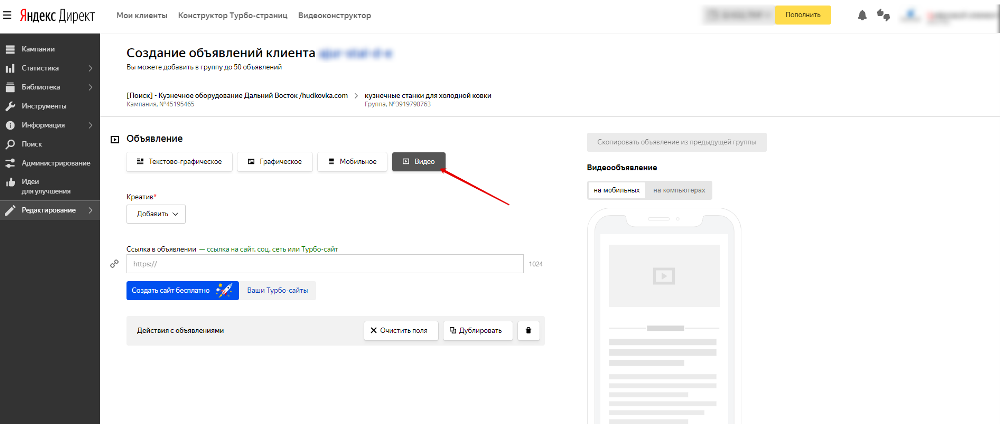
Task: Expand the Статистика sidebar submenu
Action: tap(90, 68)
